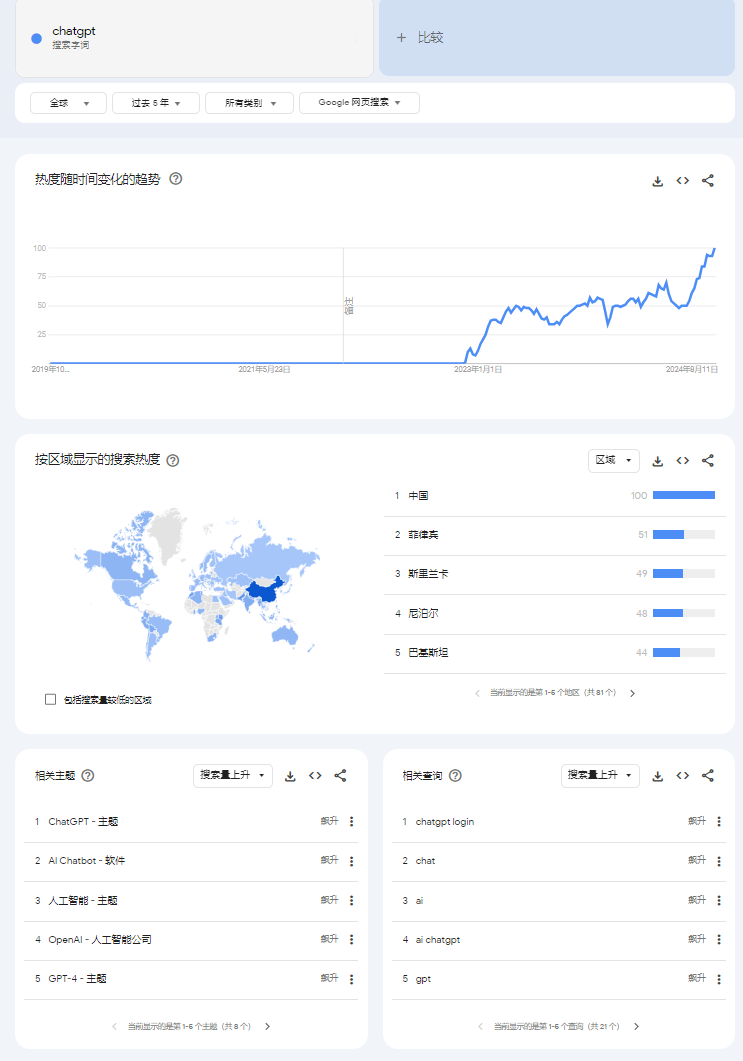Enable 包括搜索量较低的区域 checkbox
The width and height of the screenshot is (743, 1061).
(50, 699)
